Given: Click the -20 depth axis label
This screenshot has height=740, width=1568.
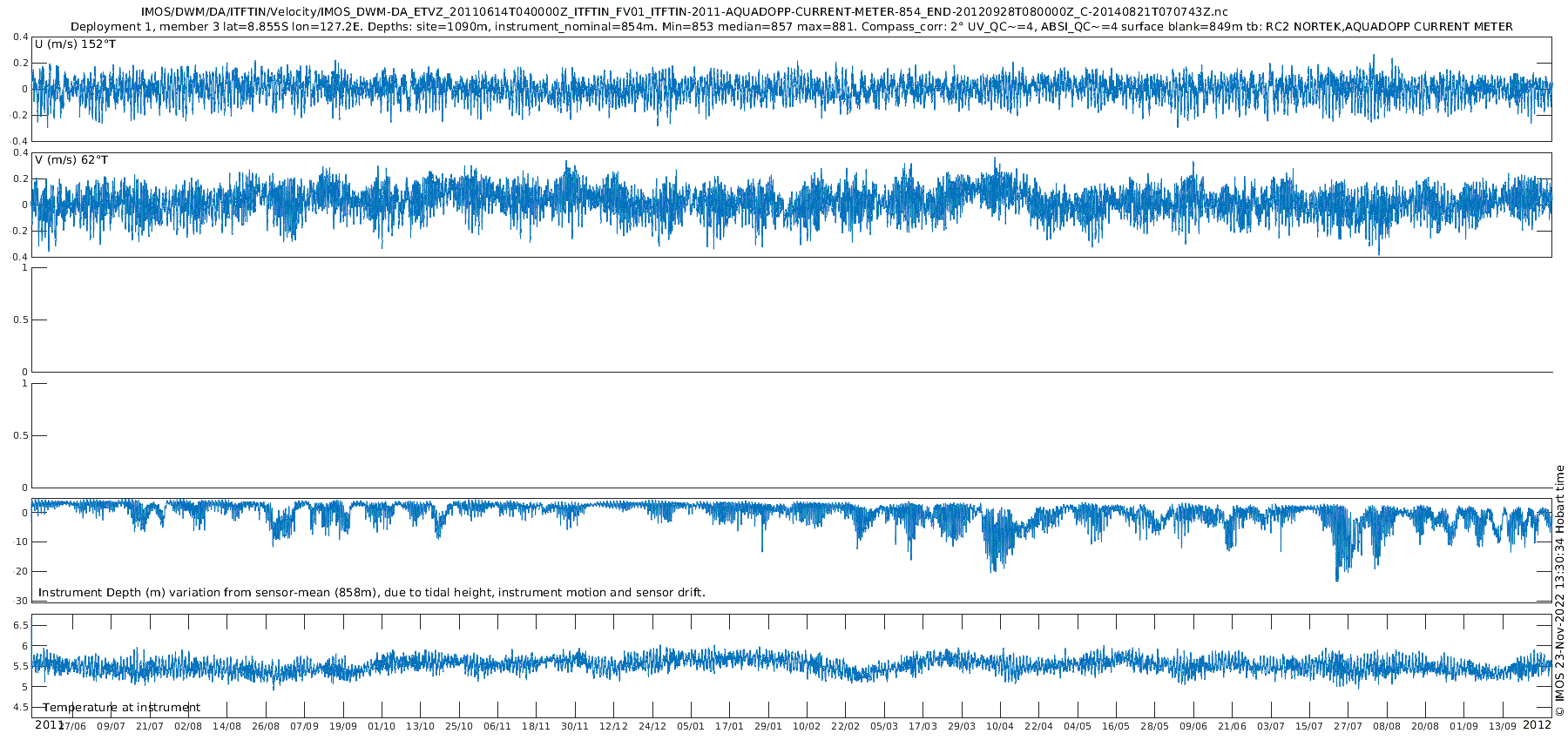Looking at the screenshot, I should pos(20,571).
